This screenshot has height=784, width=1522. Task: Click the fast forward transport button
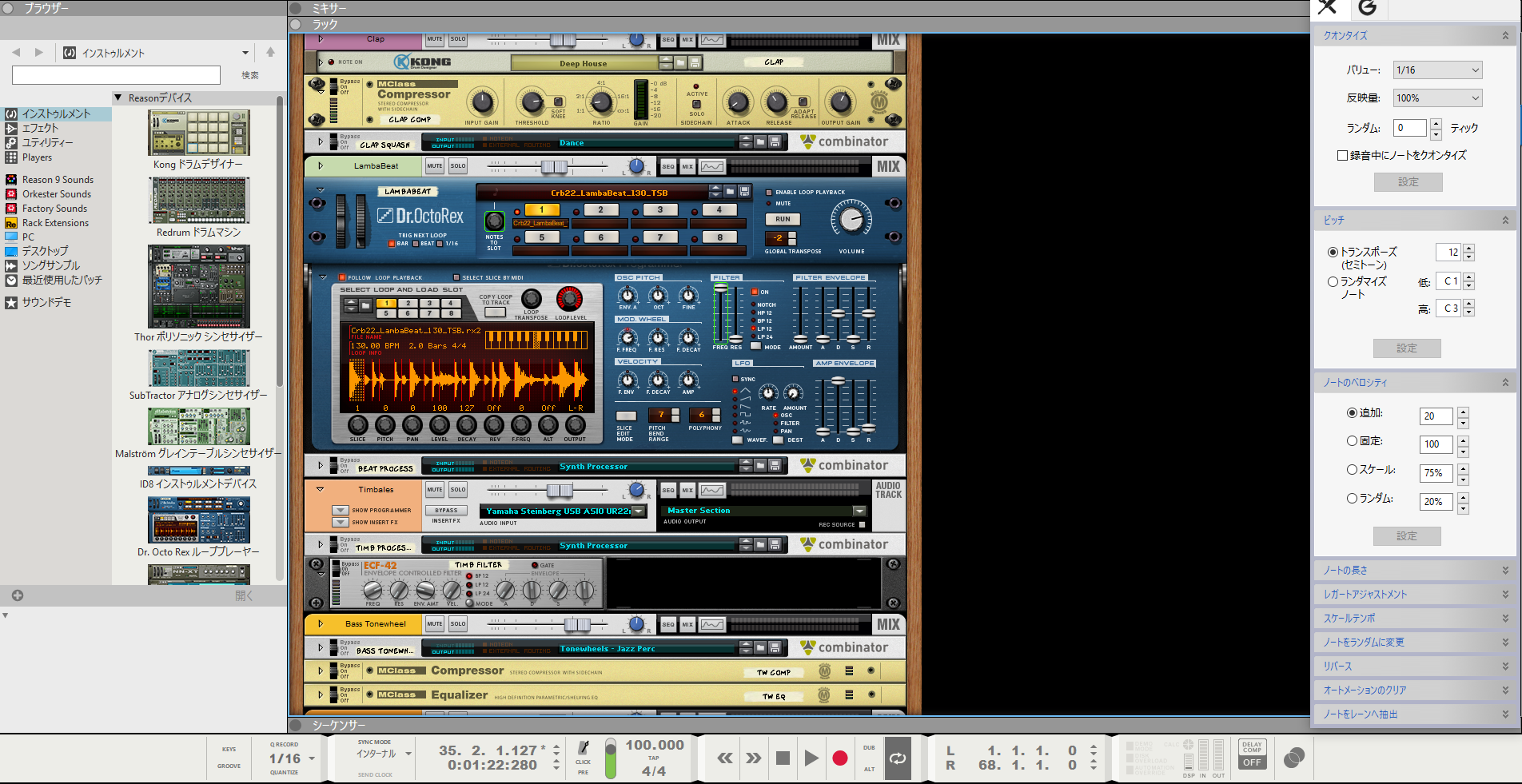tap(754, 758)
